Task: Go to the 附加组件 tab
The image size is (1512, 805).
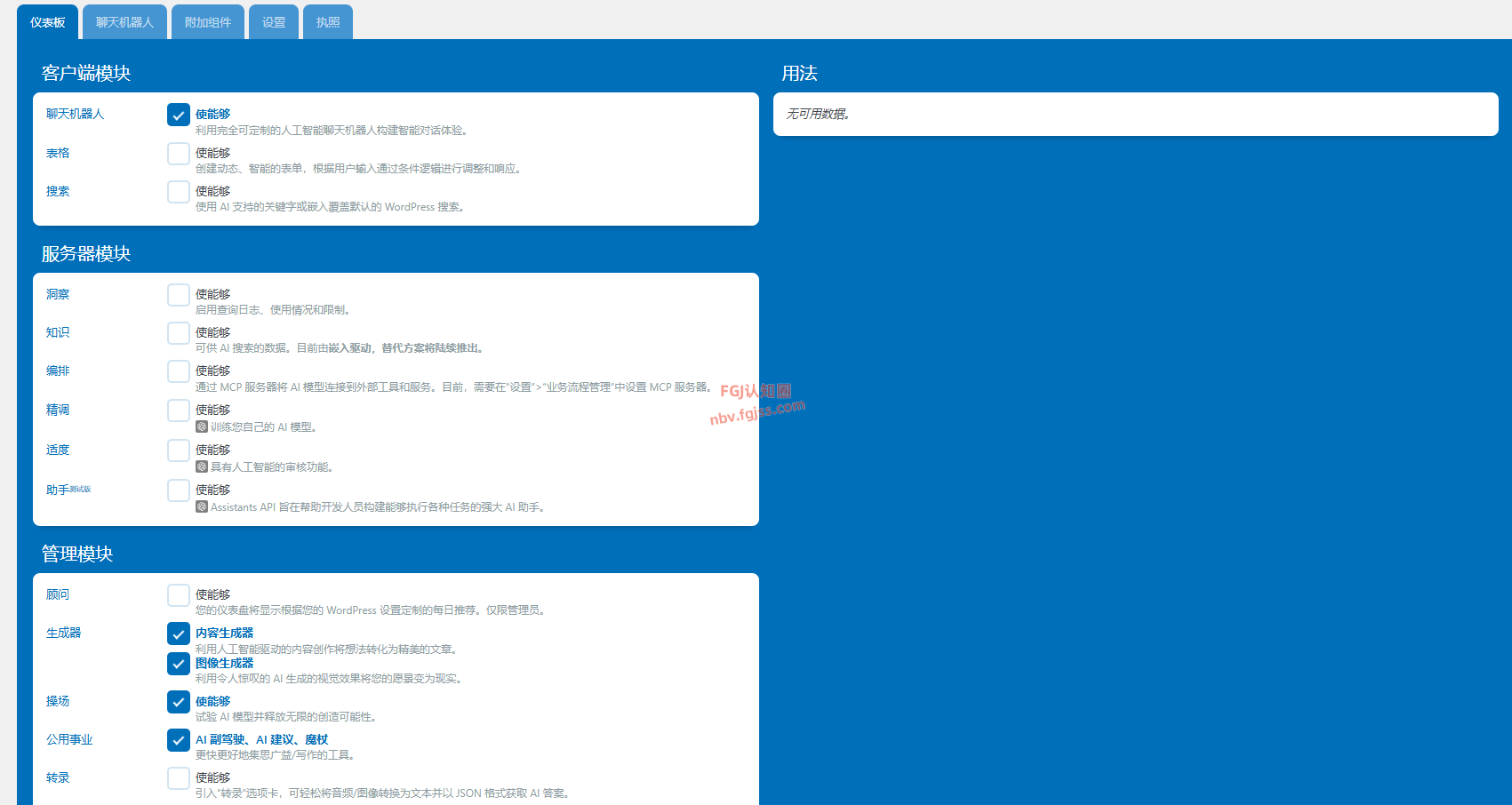Action: pyautogui.click(x=208, y=22)
